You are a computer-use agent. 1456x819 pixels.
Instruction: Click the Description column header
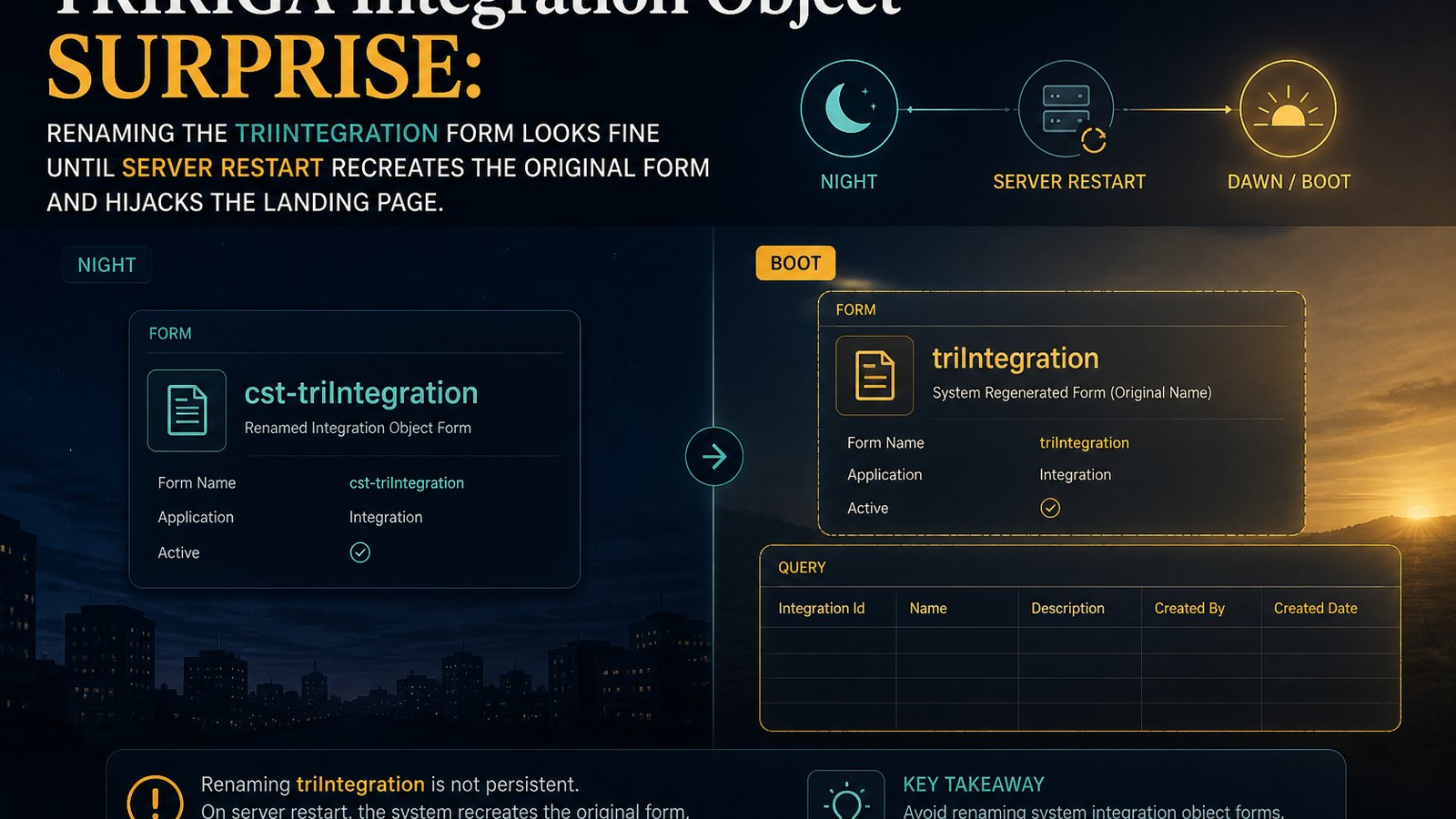tap(1067, 608)
